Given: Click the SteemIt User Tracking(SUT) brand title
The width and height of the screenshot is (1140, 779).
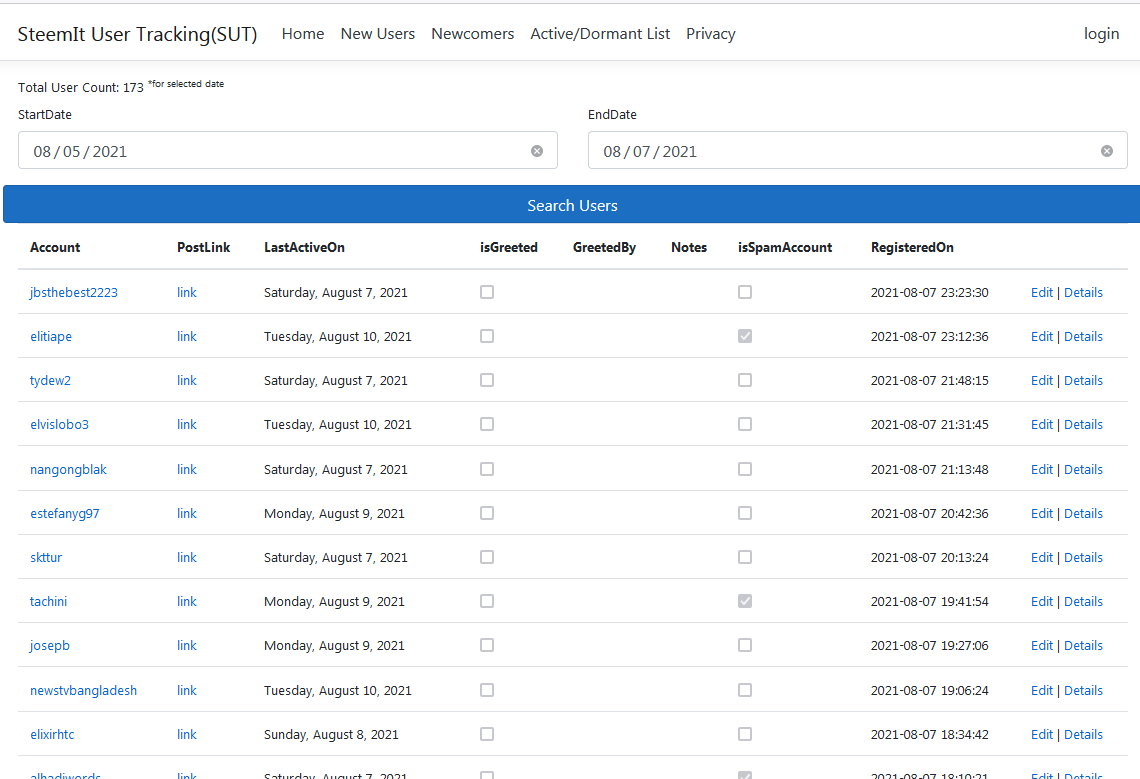Looking at the screenshot, I should click(137, 34).
